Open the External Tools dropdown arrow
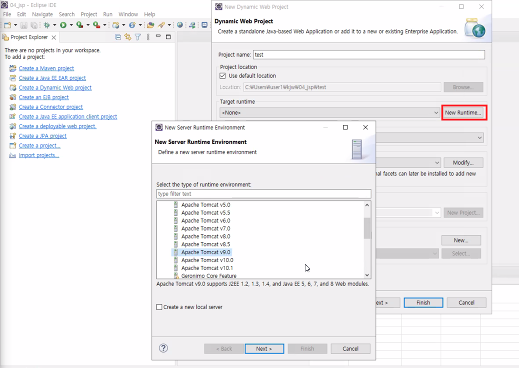 tap(104, 25)
